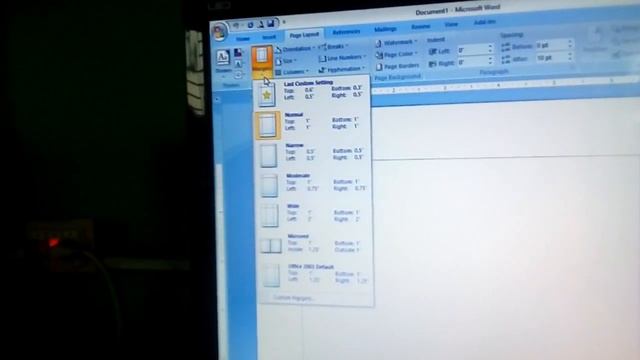Open the Size dropdown
This screenshot has width=640, height=360.
click(287, 61)
